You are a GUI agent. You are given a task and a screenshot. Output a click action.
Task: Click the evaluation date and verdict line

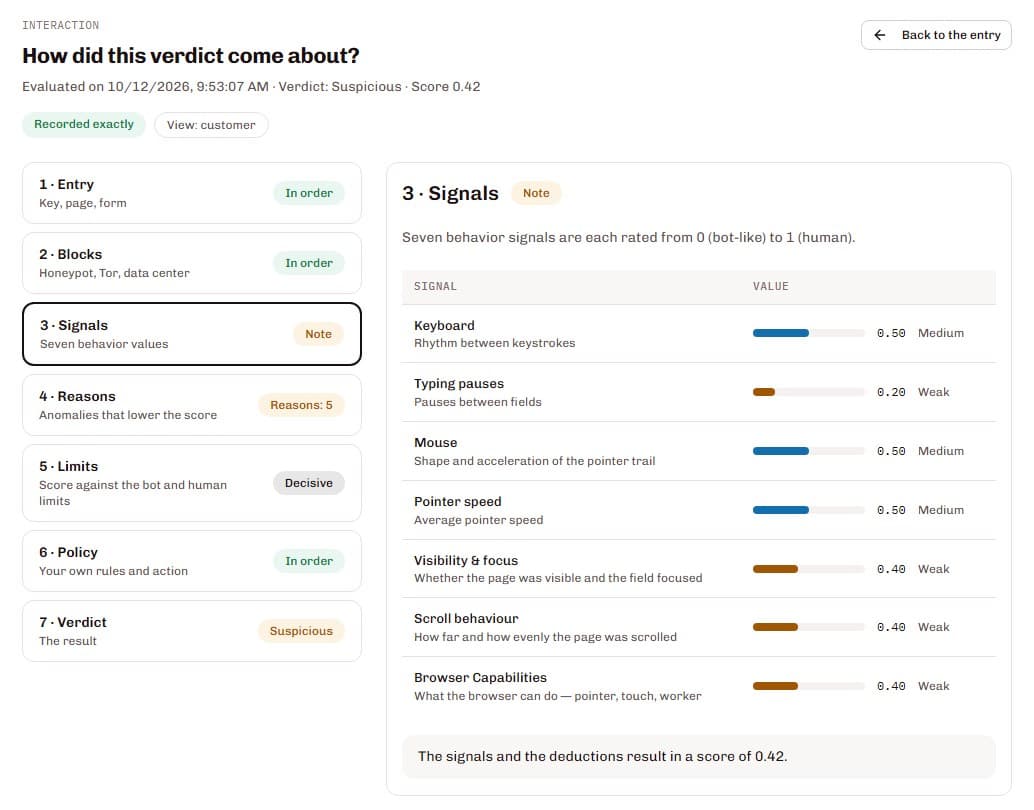pyautogui.click(x=251, y=86)
